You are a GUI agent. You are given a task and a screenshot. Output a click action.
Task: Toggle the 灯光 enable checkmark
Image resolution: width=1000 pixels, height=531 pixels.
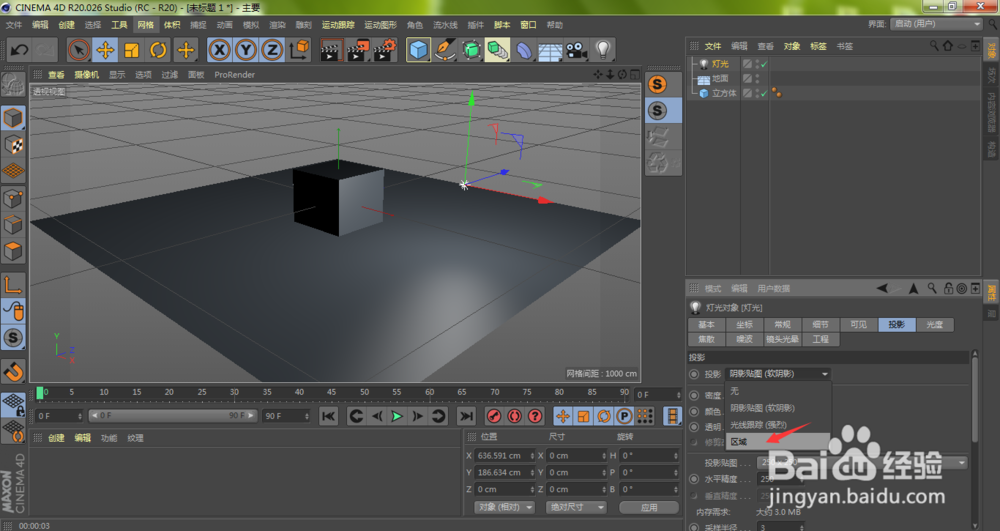click(763, 64)
